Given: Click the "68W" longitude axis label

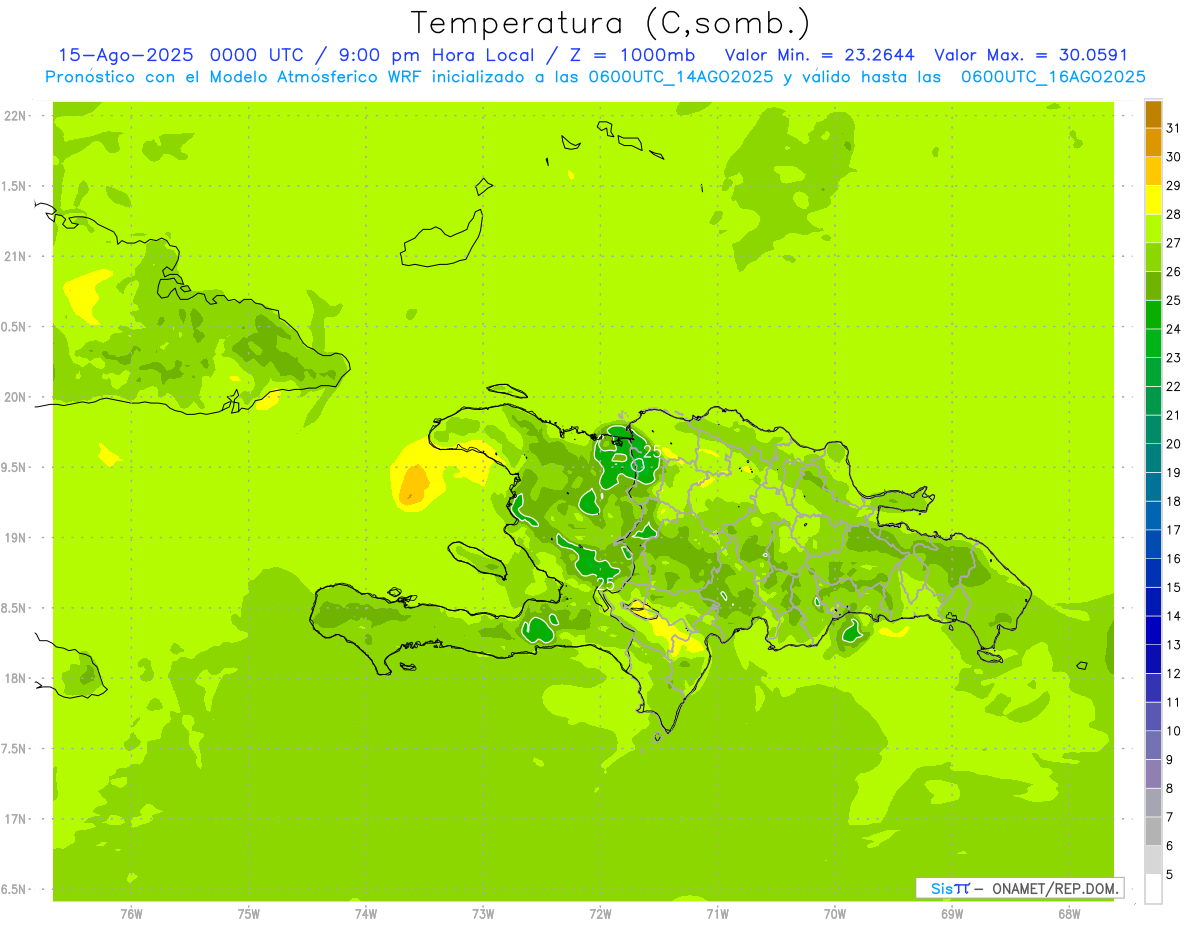Looking at the screenshot, I should tap(1069, 914).
